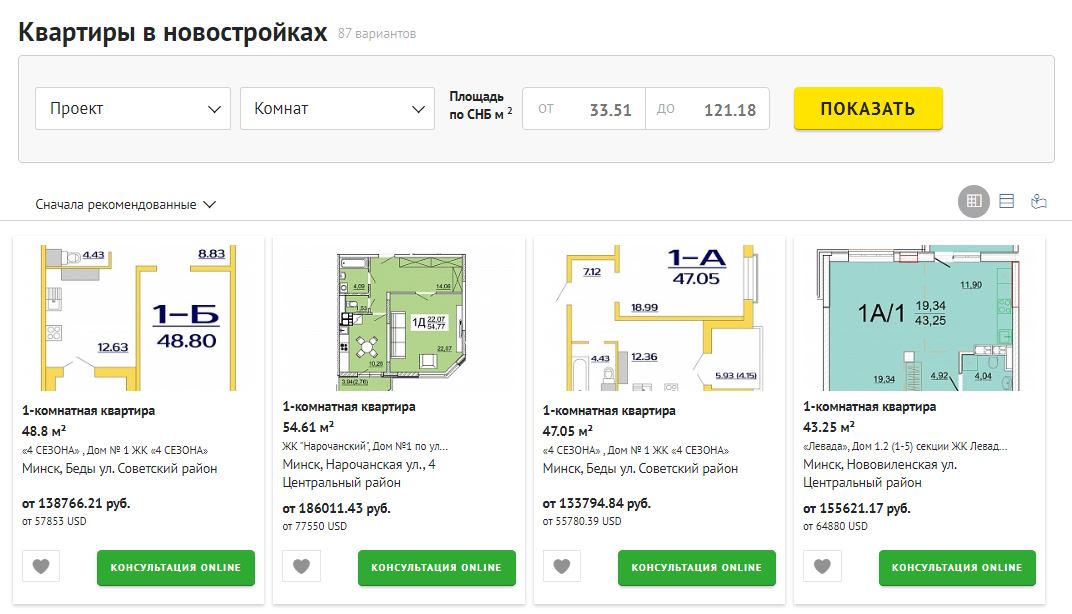Add 43.25 m² apartment to favorites

point(822,567)
